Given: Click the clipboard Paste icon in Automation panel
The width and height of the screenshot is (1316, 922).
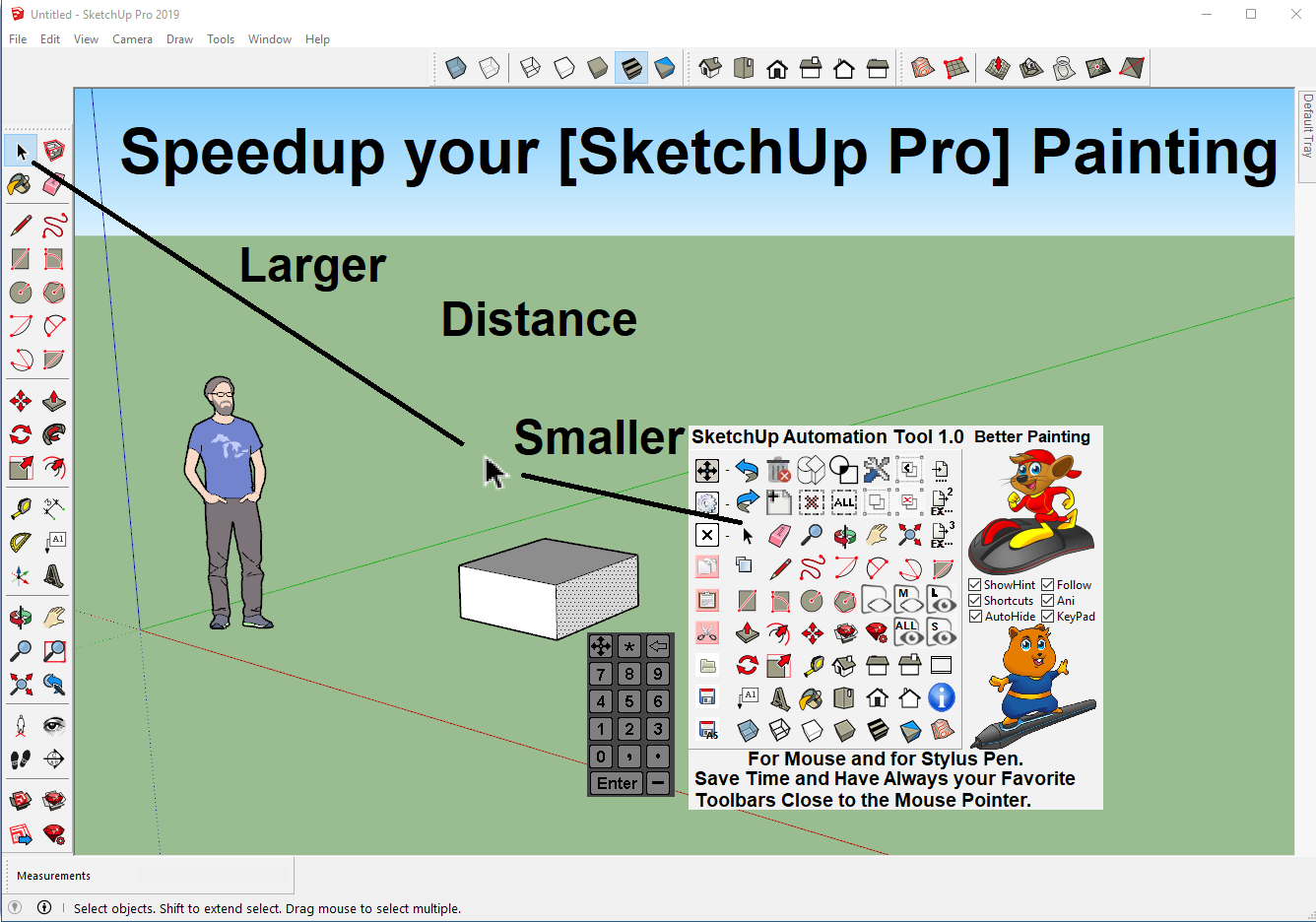Looking at the screenshot, I should click(x=707, y=600).
